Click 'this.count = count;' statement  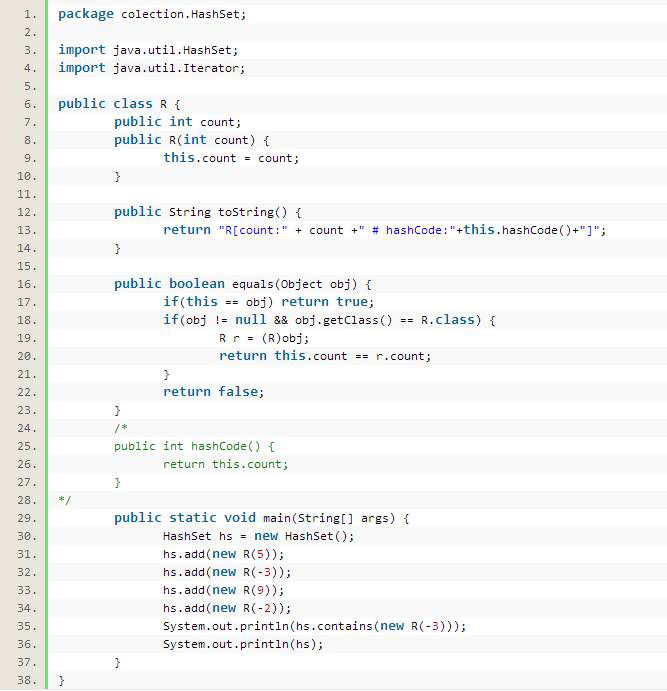coord(231,158)
